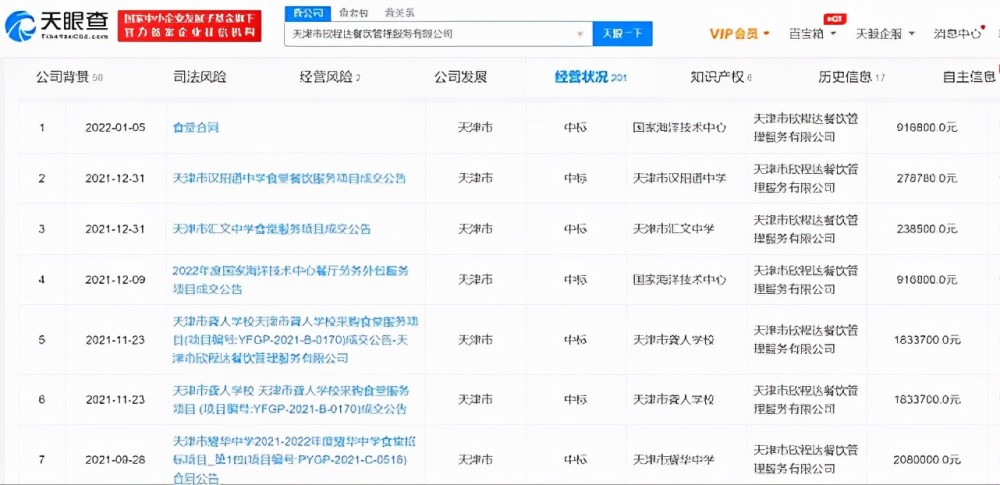This screenshot has height=485, width=1000.
Task: Switch to the 历史信息 tab
Action: pos(852,78)
